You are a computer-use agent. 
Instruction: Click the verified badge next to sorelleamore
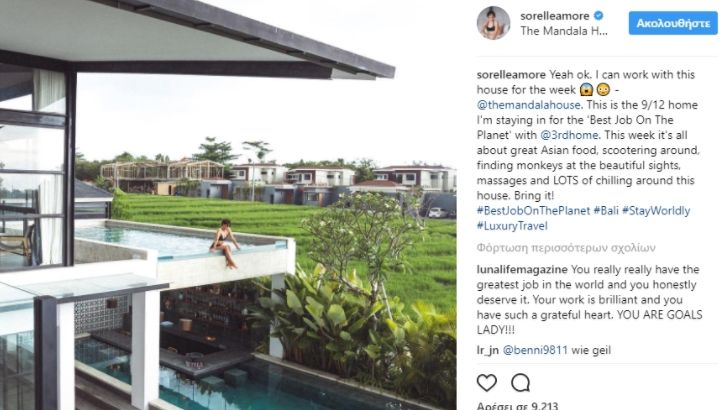point(598,16)
